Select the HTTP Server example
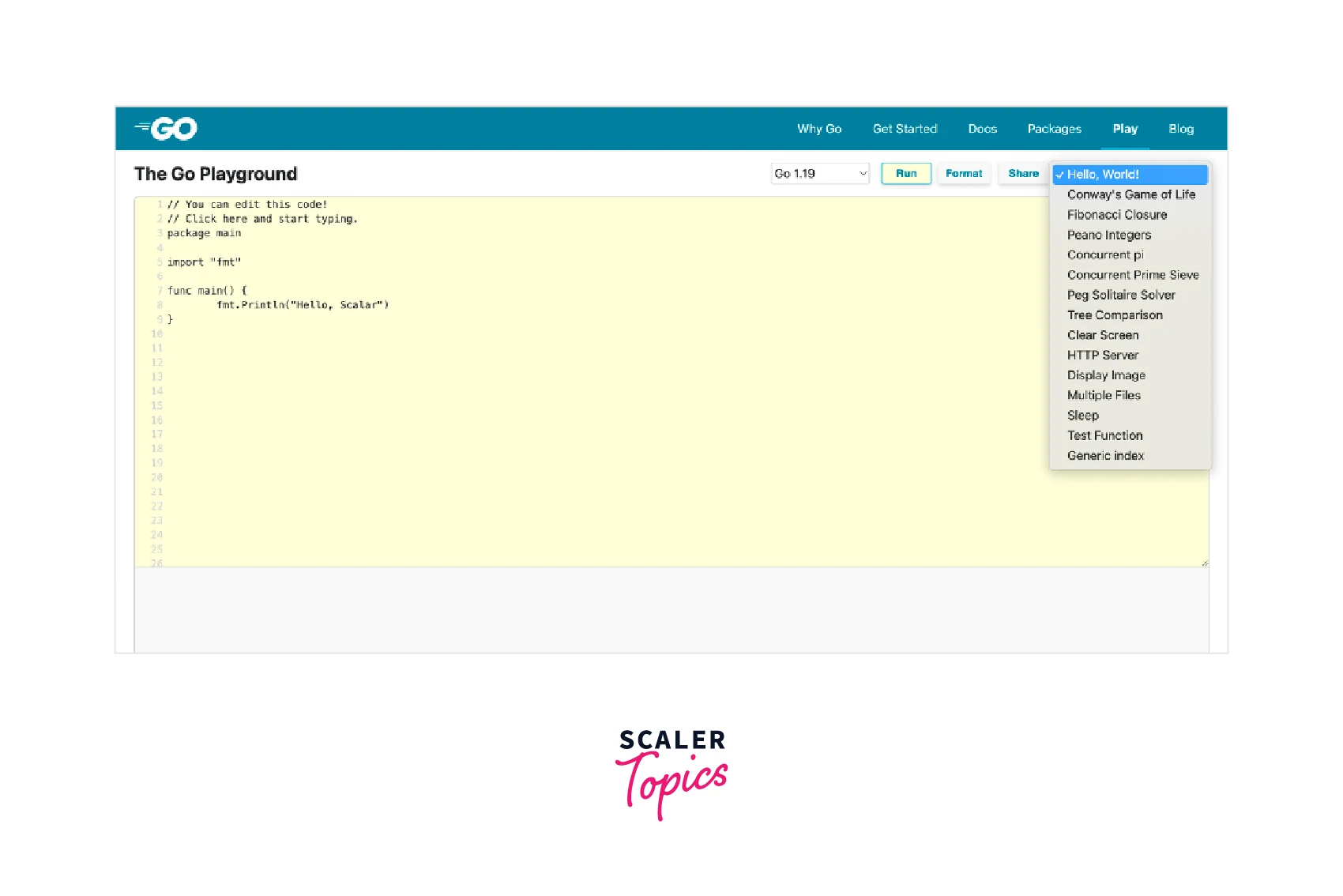Screen dimensions: 1343x896 point(1102,356)
